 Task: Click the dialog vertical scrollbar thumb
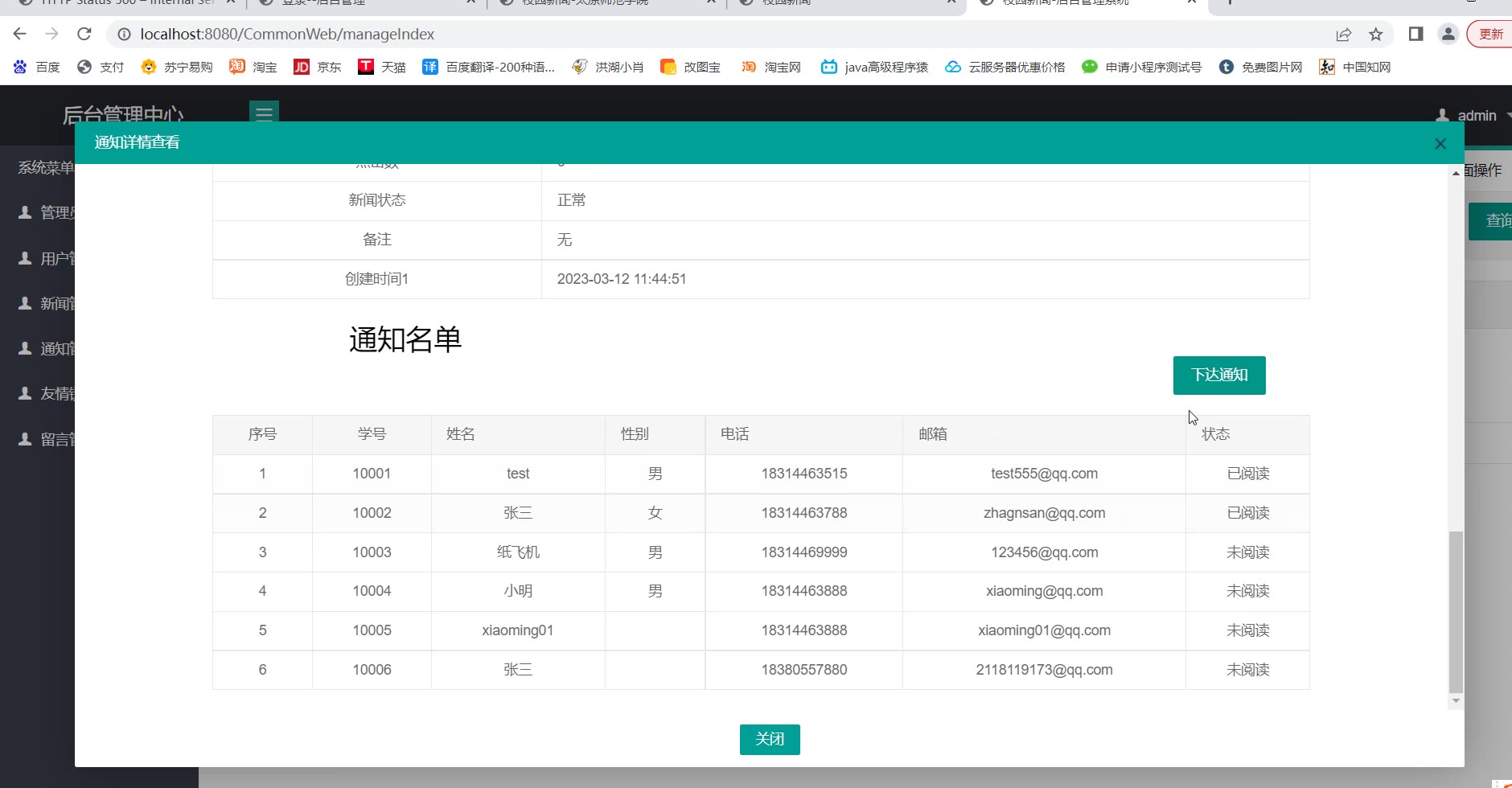[1456, 611]
